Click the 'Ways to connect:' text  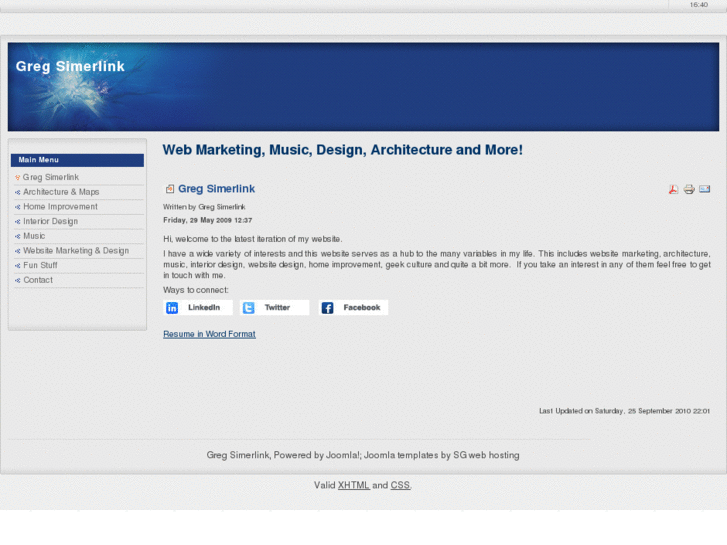(196, 290)
